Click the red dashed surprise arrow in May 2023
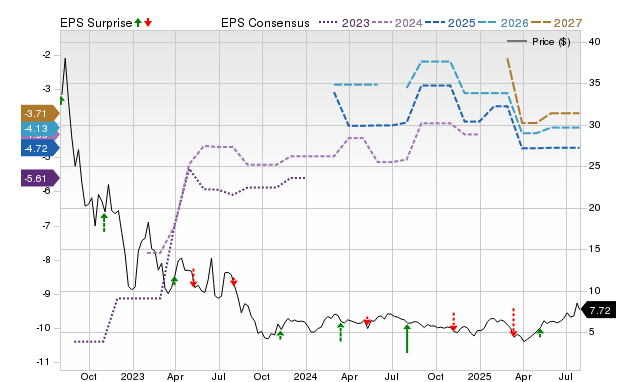640x382 pixels. 193,278
